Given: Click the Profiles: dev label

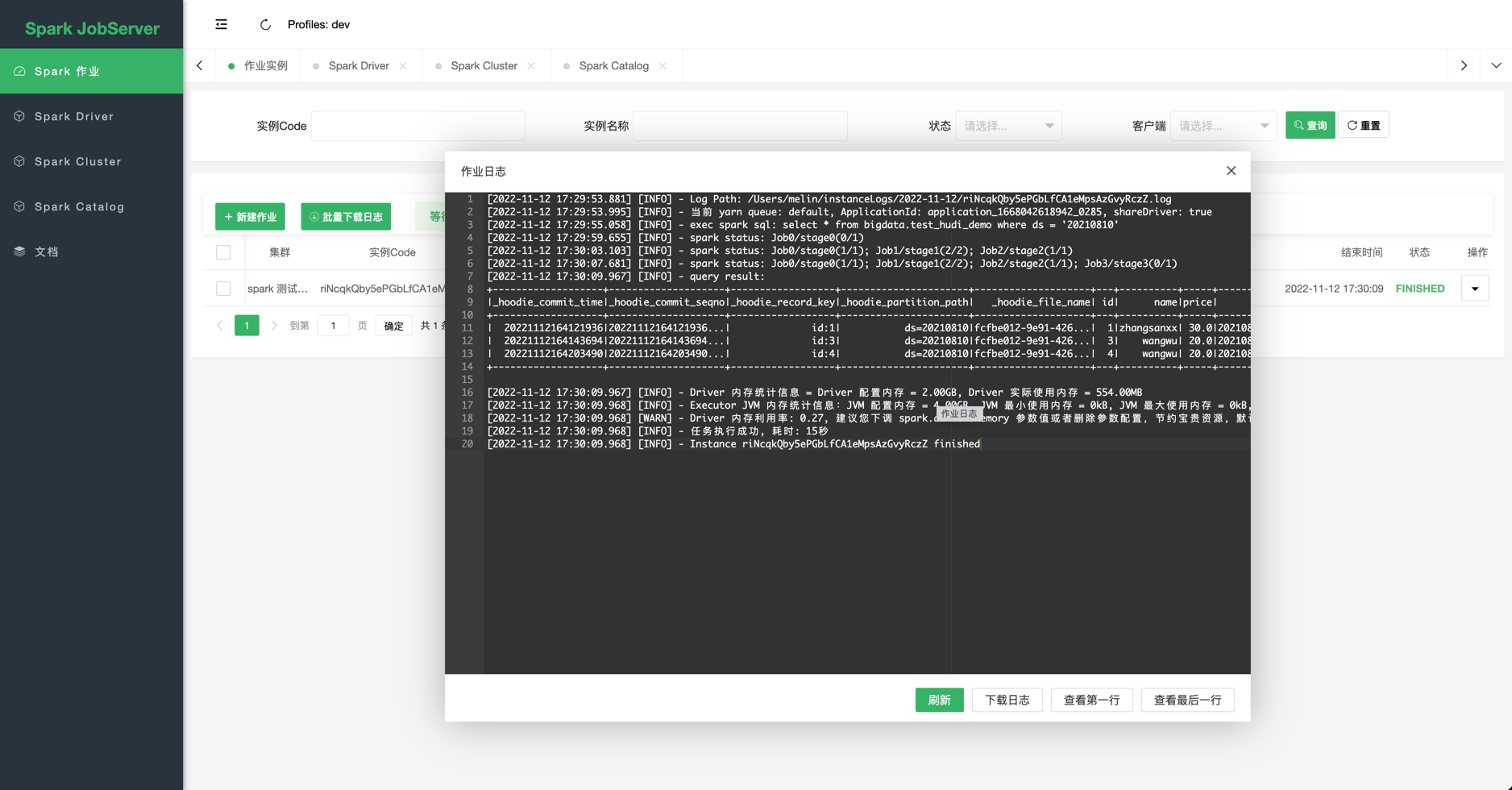Looking at the screenshot, I should (x=318, y=24).
